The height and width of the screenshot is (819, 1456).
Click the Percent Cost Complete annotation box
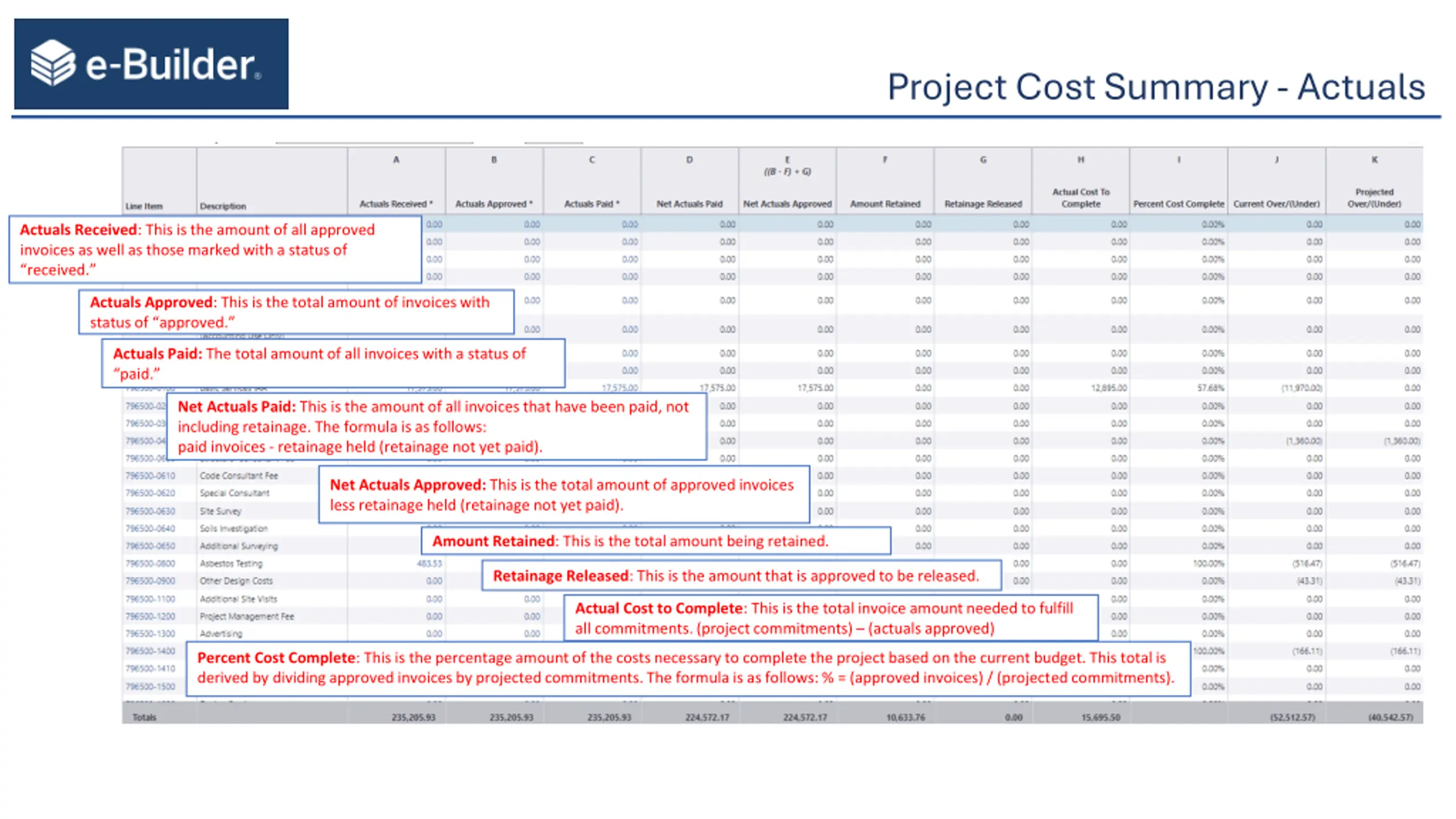(688, 668)
